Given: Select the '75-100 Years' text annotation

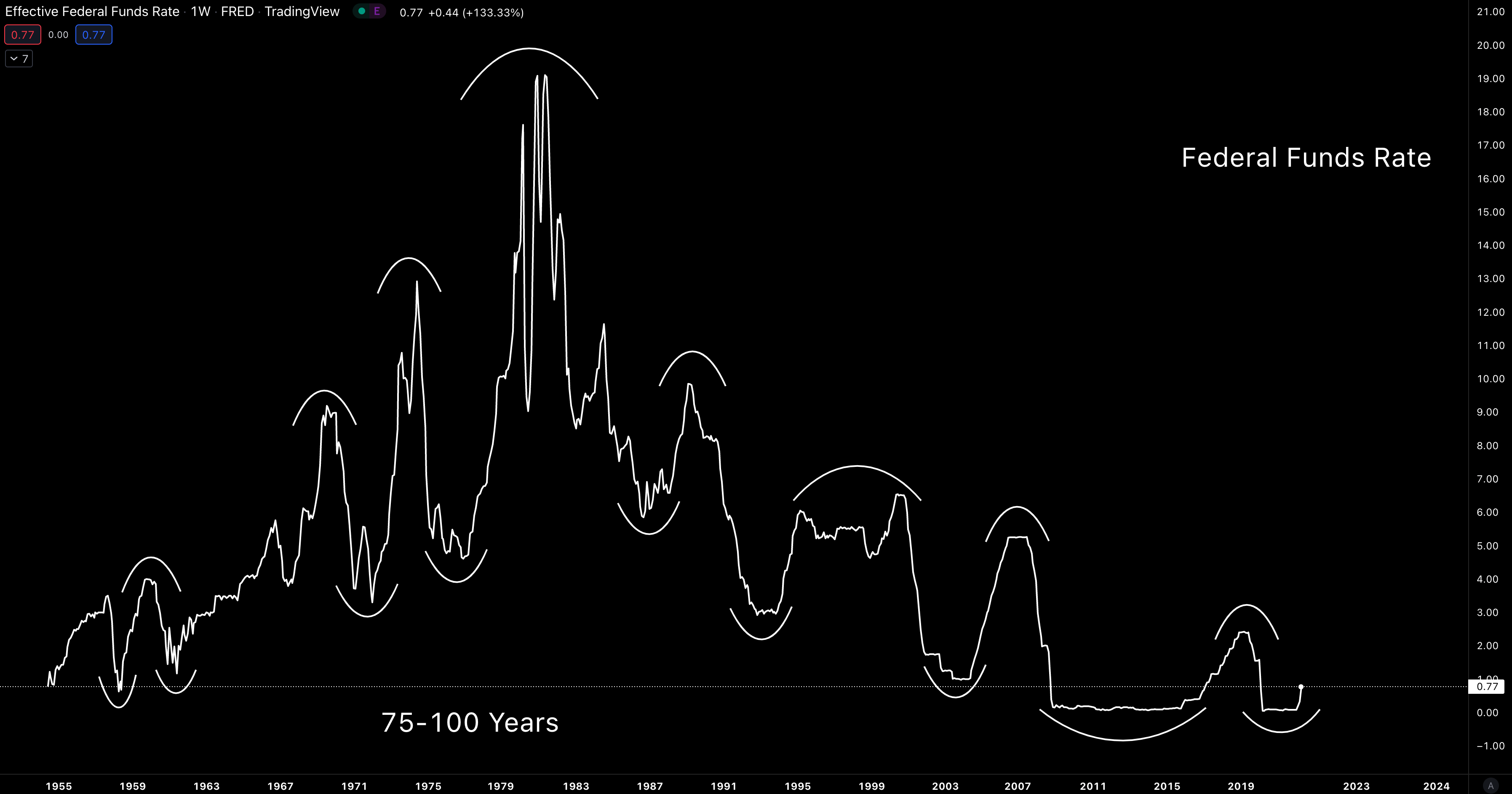Looking at the screenshot, I should point(470,722).
